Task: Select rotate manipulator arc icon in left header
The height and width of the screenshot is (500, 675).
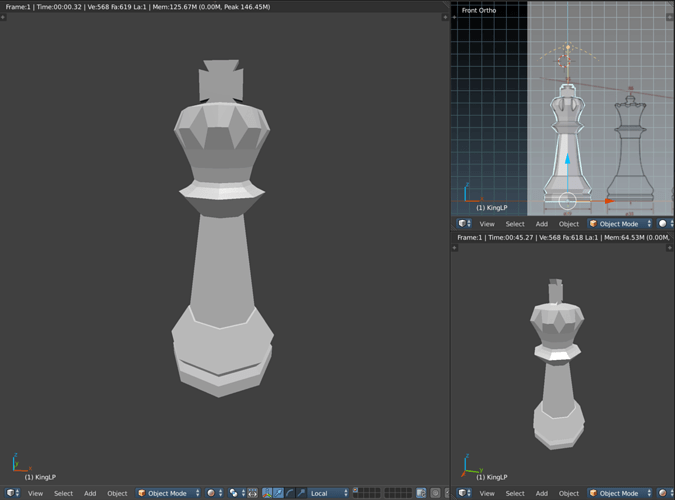Action: [289, 493]
